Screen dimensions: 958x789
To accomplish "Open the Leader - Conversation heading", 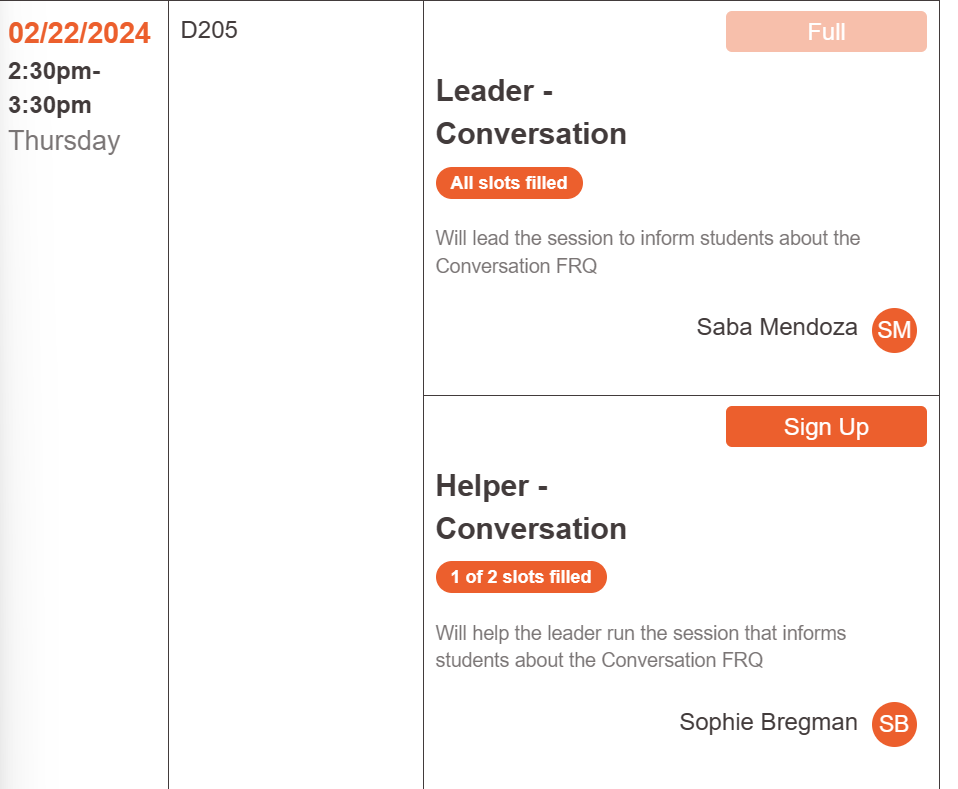I will (531, 112).
